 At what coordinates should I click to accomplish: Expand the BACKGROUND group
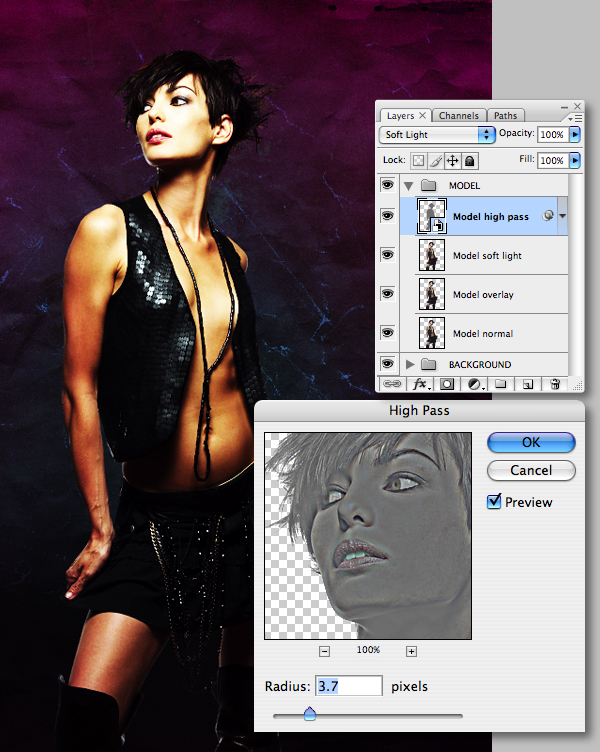pos(410,364)
